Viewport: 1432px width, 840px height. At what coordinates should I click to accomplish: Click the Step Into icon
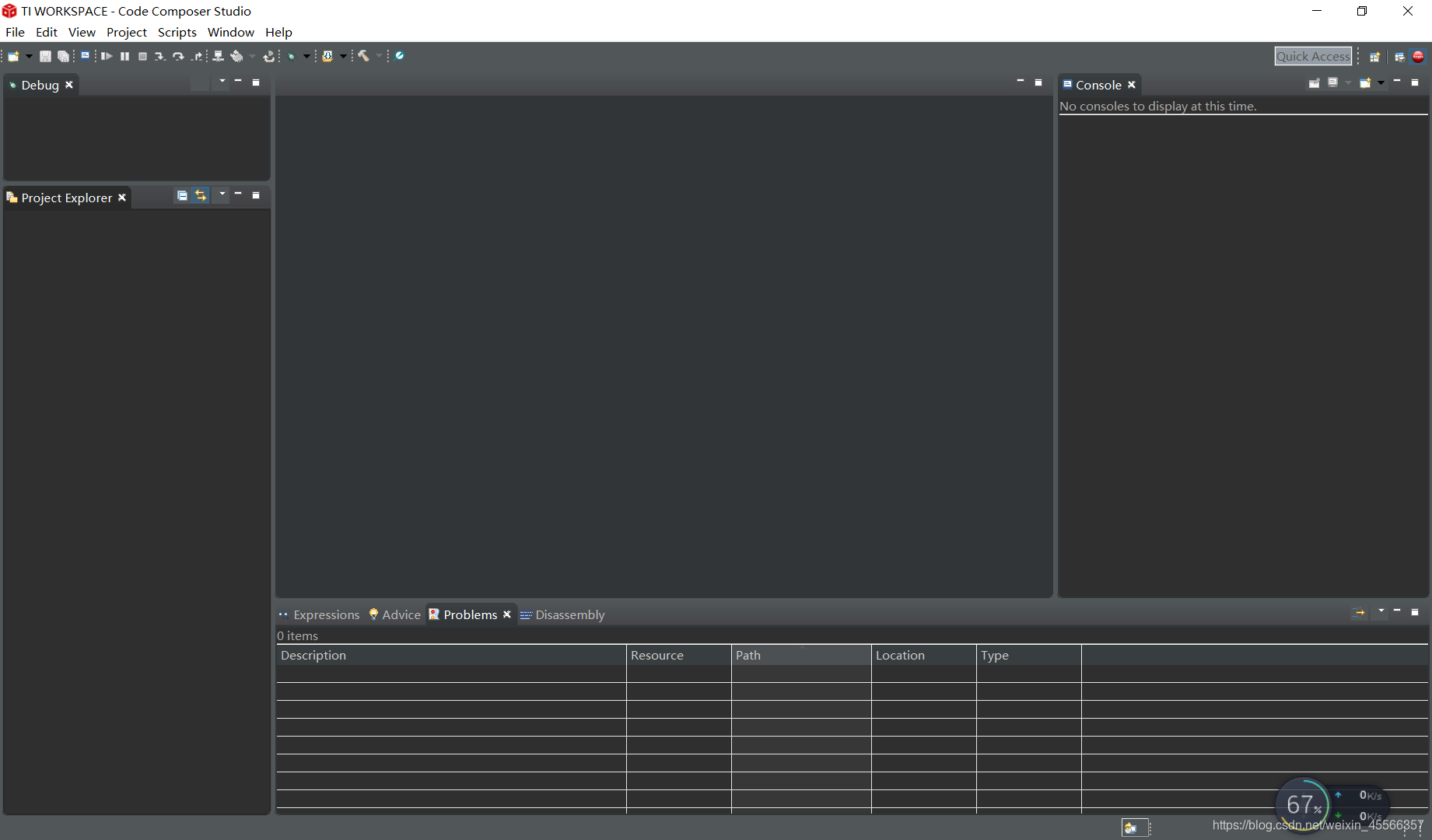pos(159,56)
